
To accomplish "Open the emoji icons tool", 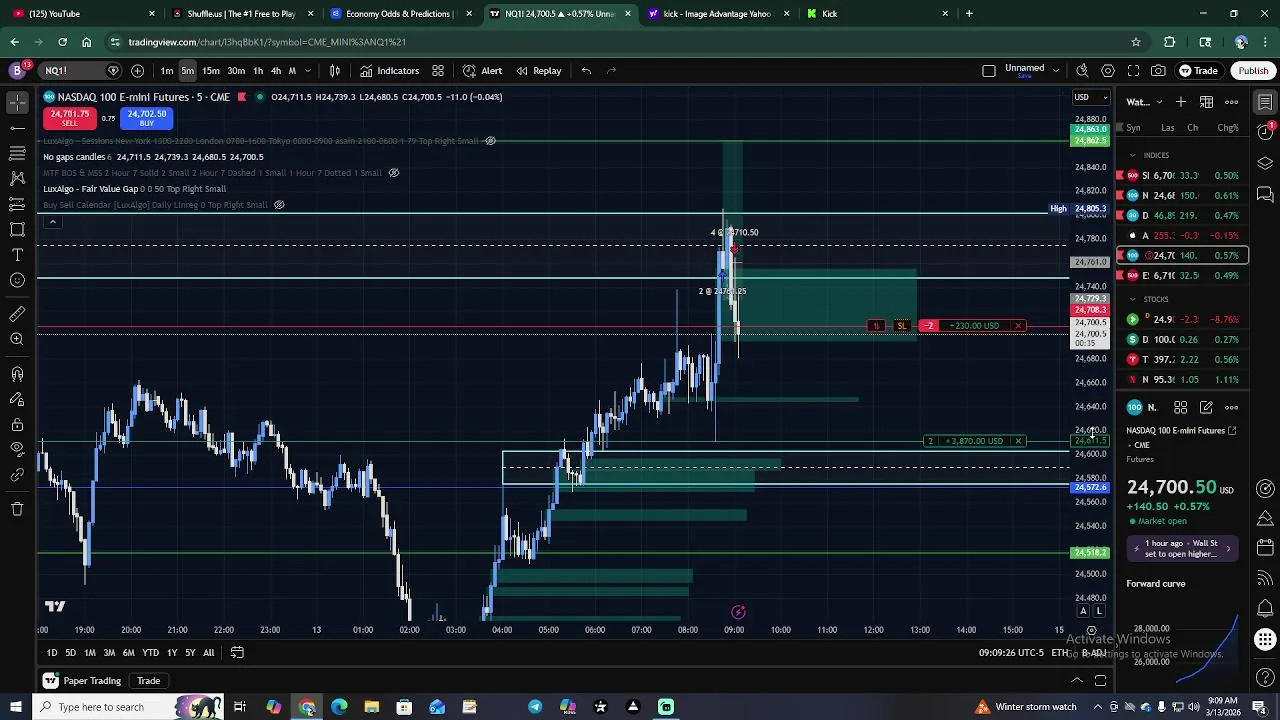I will click(17, 280).
